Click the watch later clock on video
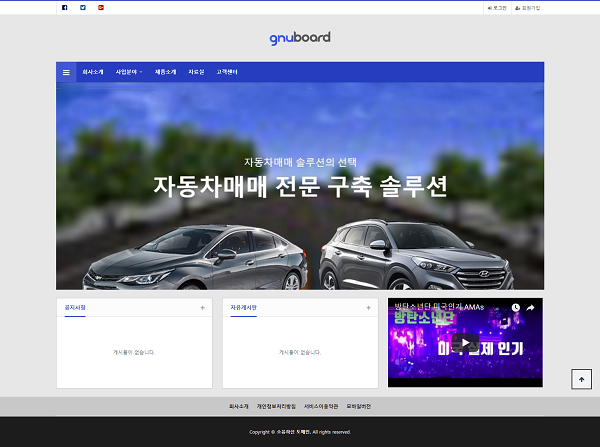Screen dimensions: 600x447 pos(516,308)
